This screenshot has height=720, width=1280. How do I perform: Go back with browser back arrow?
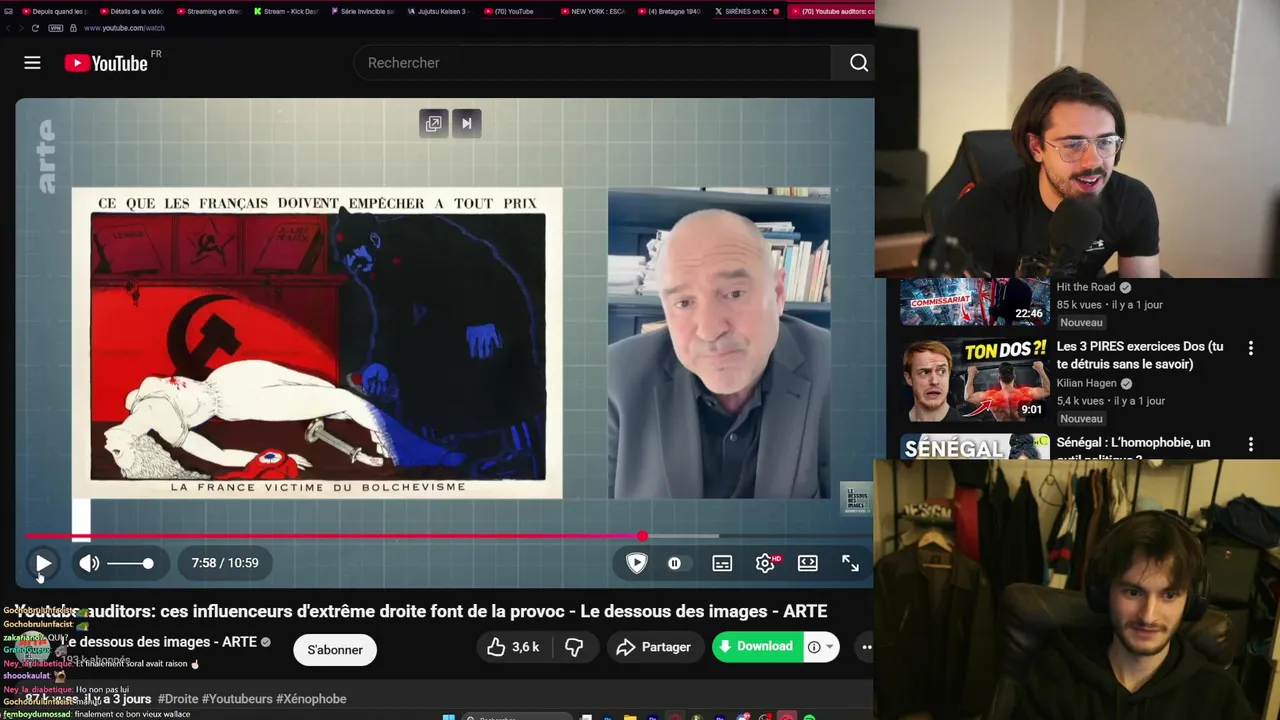point(8,28)
